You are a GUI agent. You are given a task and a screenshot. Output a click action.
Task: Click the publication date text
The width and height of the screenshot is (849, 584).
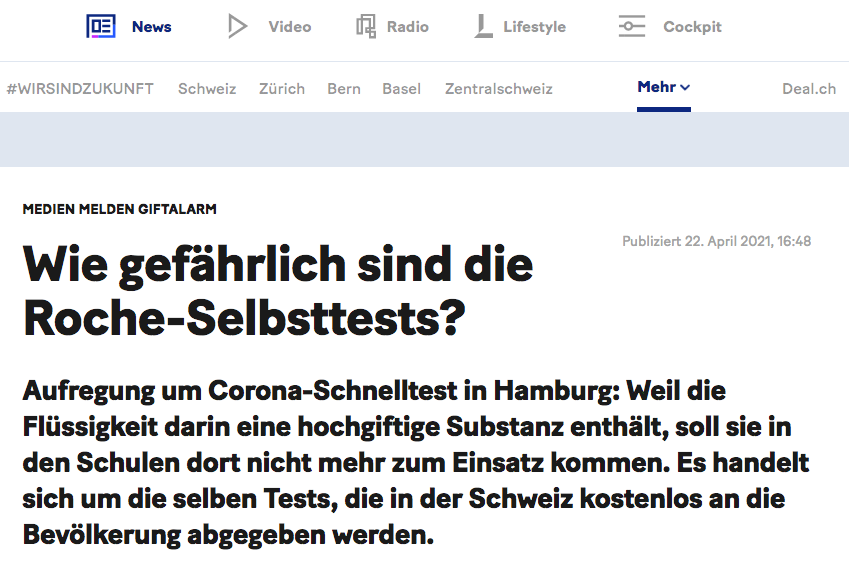[716, 241]
